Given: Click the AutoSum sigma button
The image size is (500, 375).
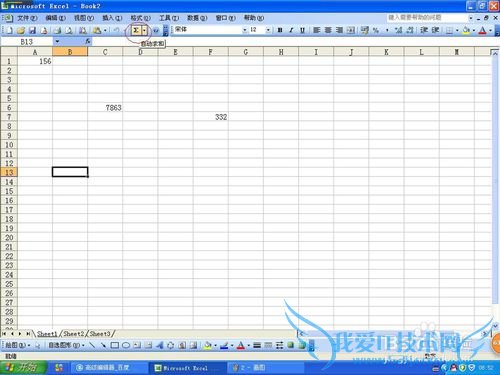Looking at the screenshot, I should [x=136, y=30].
